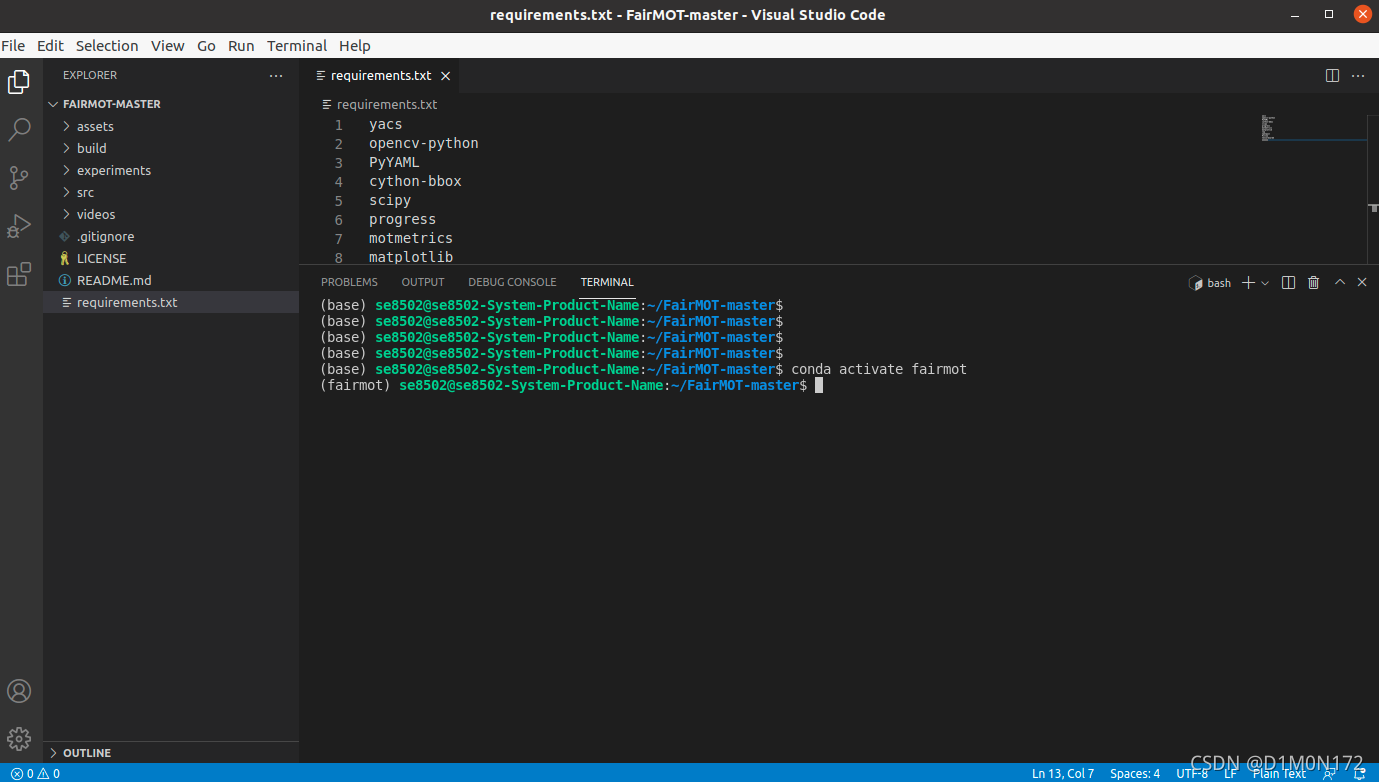1379x782 pixels.
Task: Open the Run menu
Action: tap(241, 46)
